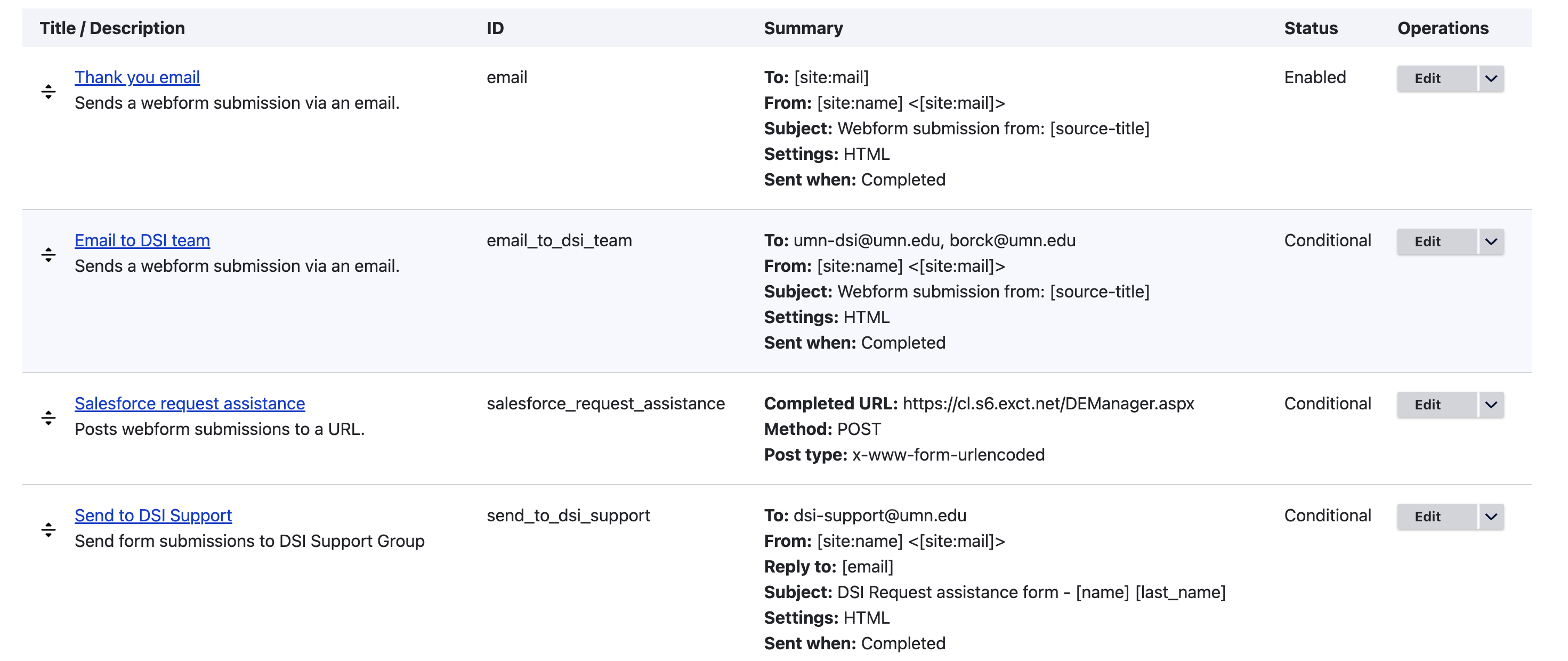Click drag handle for Send to DSI Support
This screenshot has width=1568, height=661.
pyautogui.click(x=48, y=529)
